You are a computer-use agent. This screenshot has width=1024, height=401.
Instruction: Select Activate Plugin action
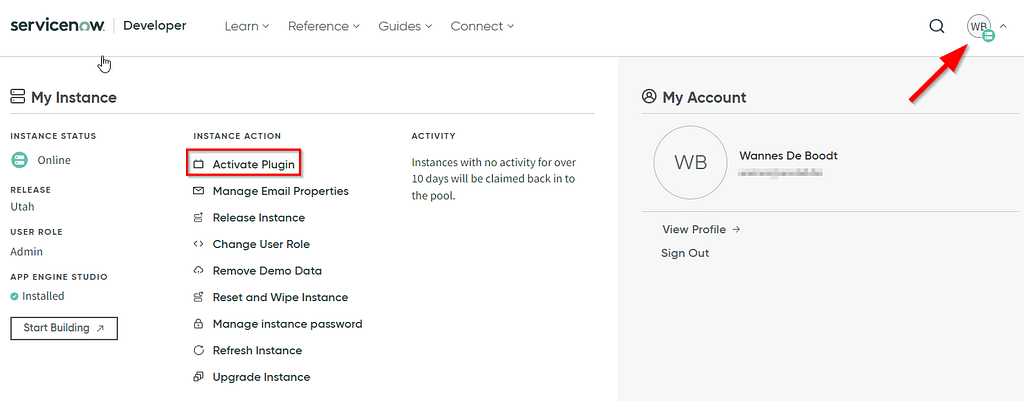point(253,164)
